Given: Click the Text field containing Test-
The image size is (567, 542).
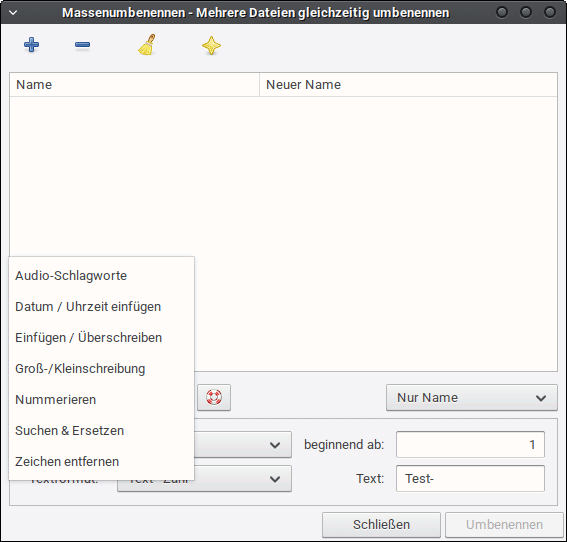Looking at the screenshot, I should [x=470, y=479].
